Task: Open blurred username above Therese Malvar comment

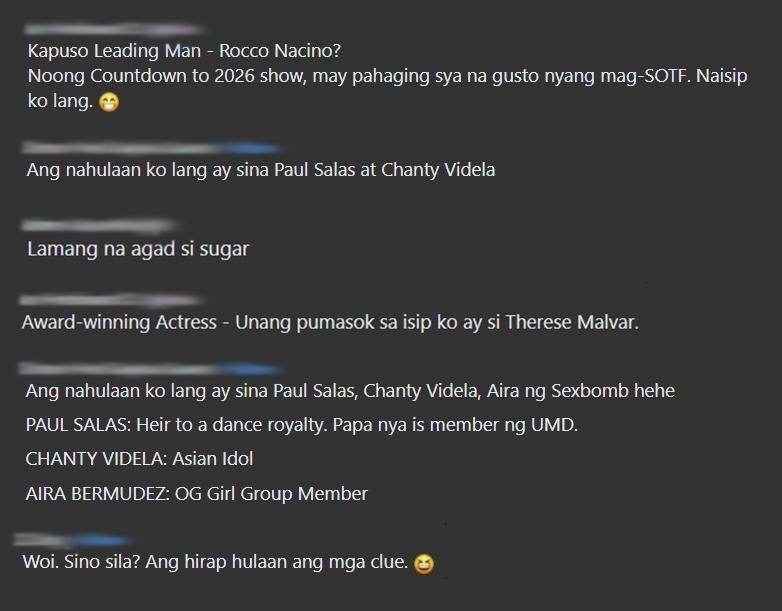Action: pyautogui.click(x=112, y=300)
